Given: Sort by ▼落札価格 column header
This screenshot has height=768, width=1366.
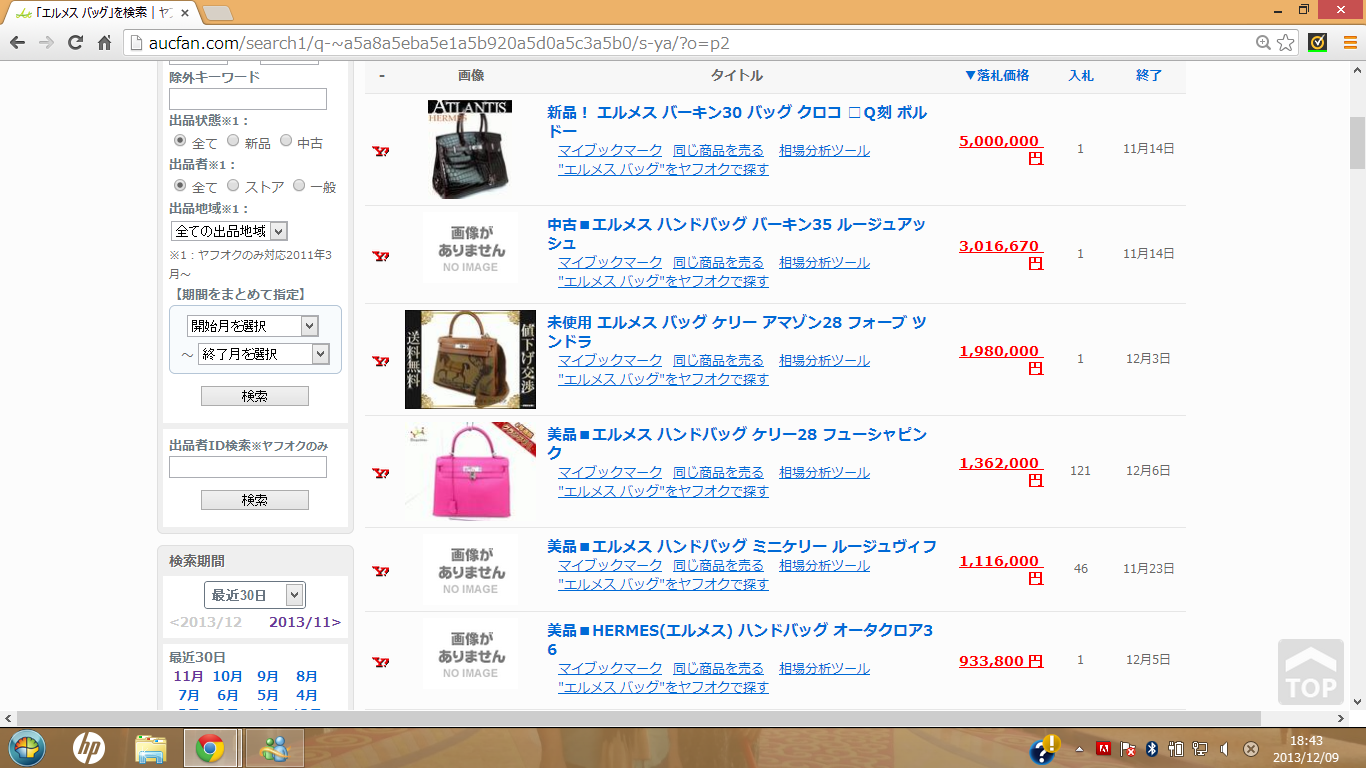Looking at the screenshot, I should (996, 76).
